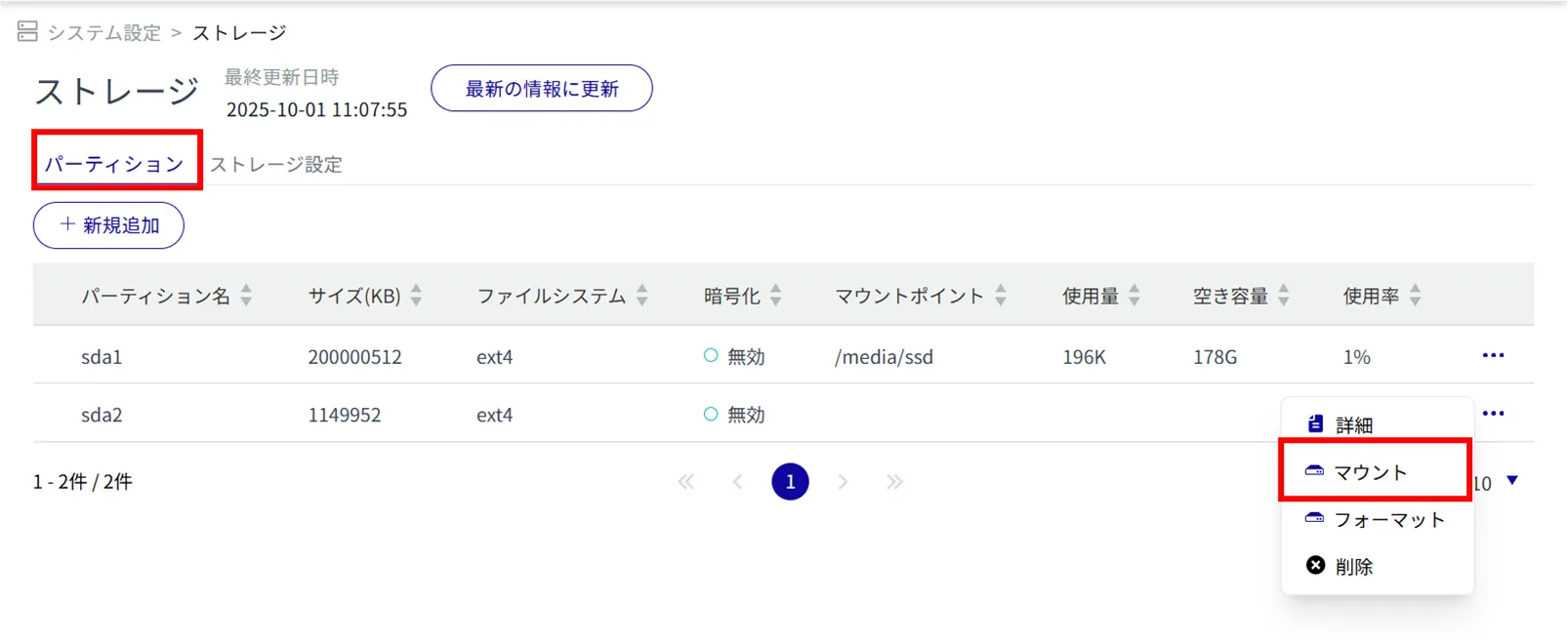This screenshot has width=1568, height=642.
Task: Switch to the ストレージ設定 tab
Action: (276, 164)
